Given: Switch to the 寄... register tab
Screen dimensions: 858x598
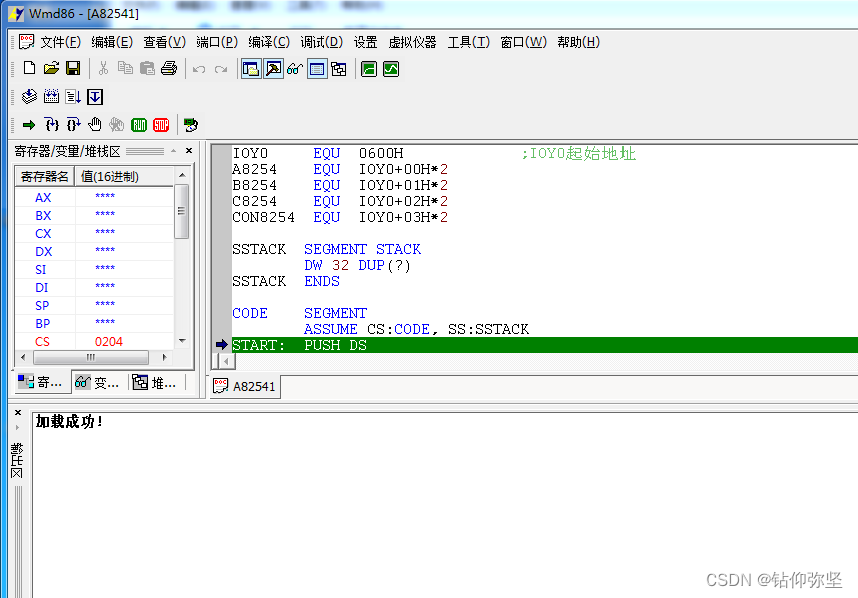Looking at the screenshot, I should point(40,382).
